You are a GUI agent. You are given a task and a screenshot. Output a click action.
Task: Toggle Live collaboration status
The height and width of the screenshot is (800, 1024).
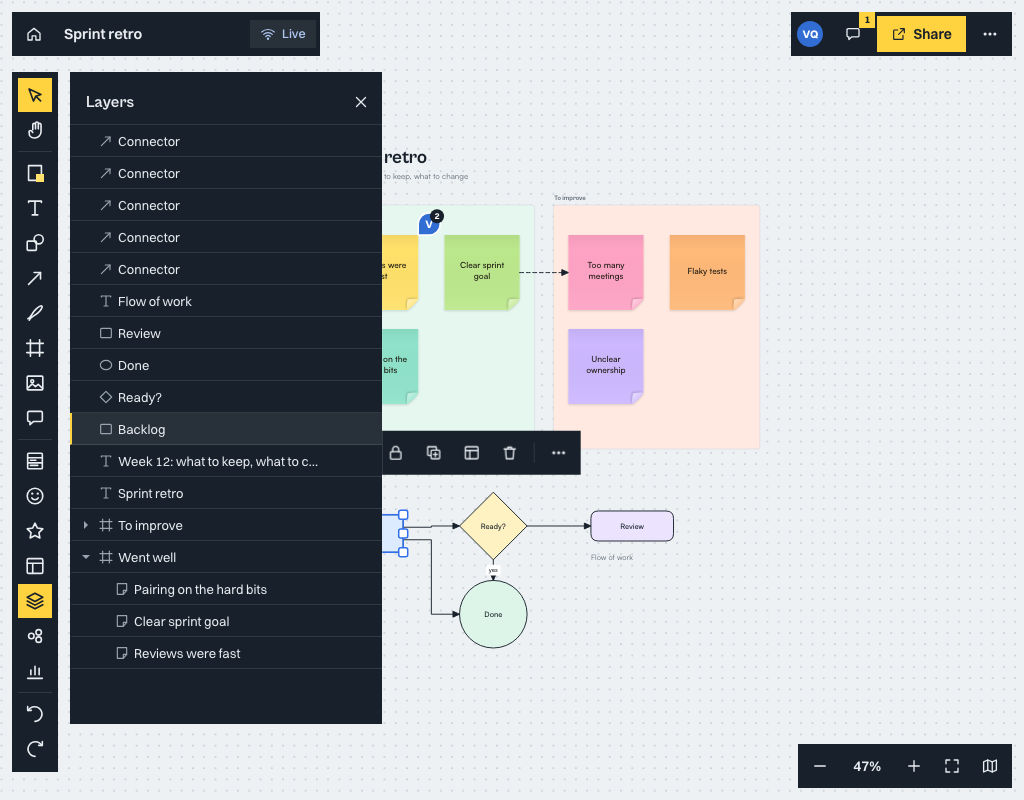coord(283,34)
